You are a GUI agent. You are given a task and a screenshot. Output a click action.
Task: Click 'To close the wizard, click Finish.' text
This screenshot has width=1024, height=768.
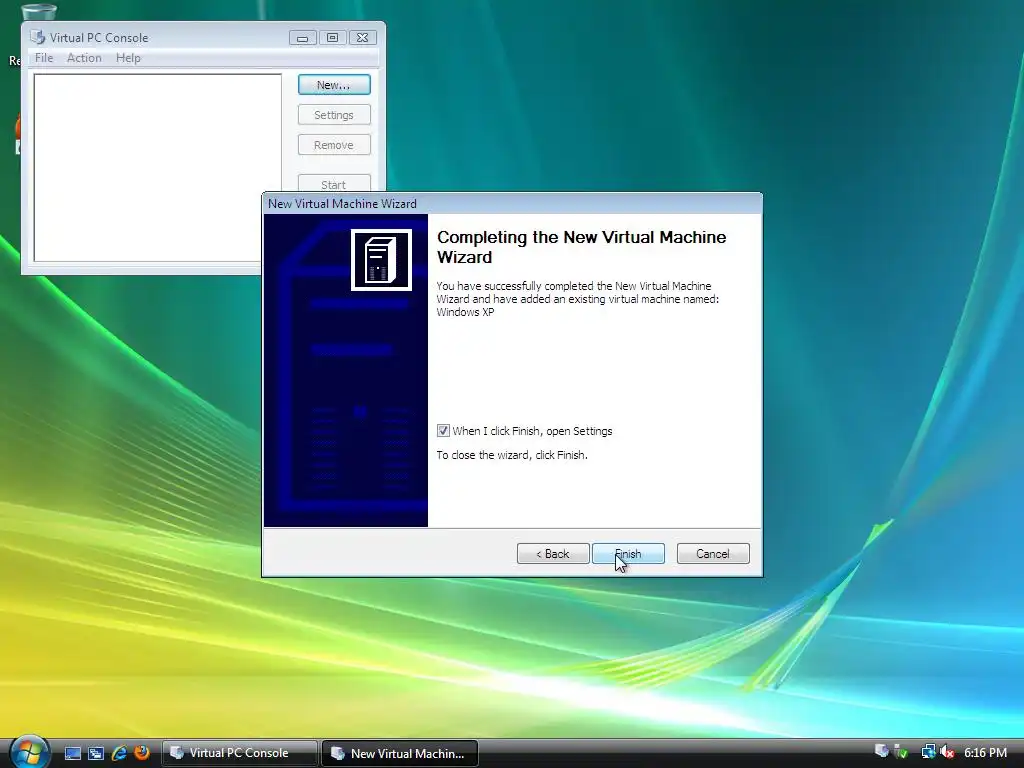[512, 455]
